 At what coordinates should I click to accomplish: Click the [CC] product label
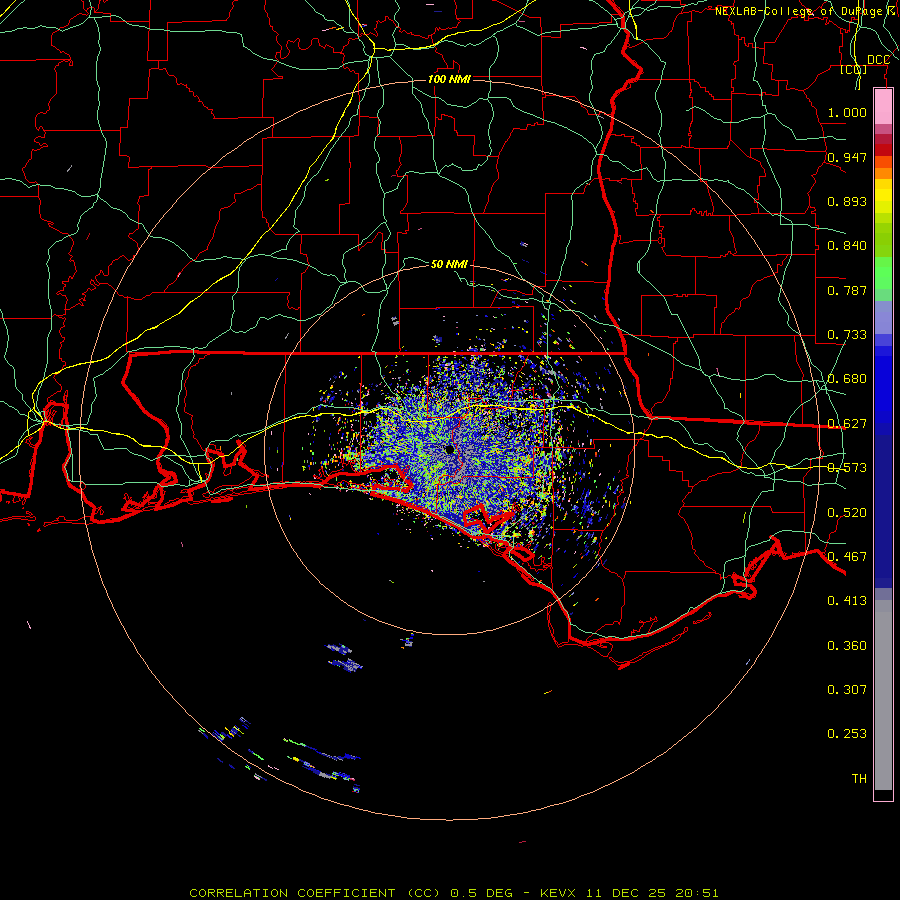click(854, 69)
